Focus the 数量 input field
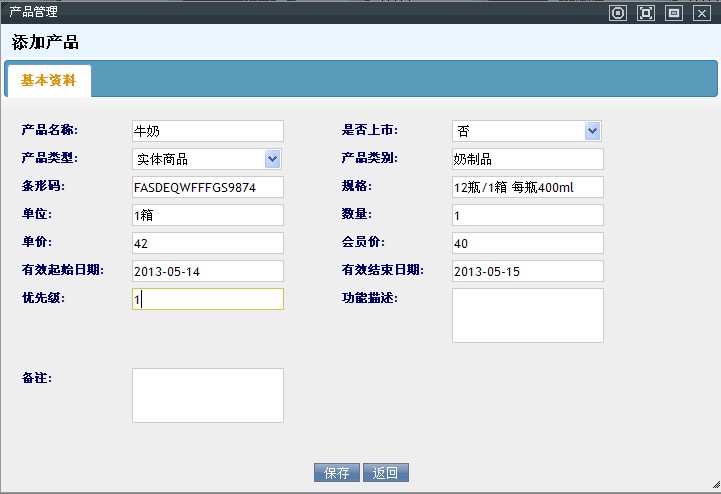 point(527,215)
